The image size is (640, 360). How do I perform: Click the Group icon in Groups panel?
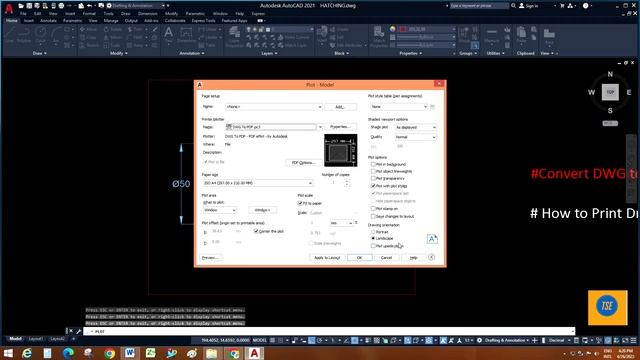[x=464, y=34]
